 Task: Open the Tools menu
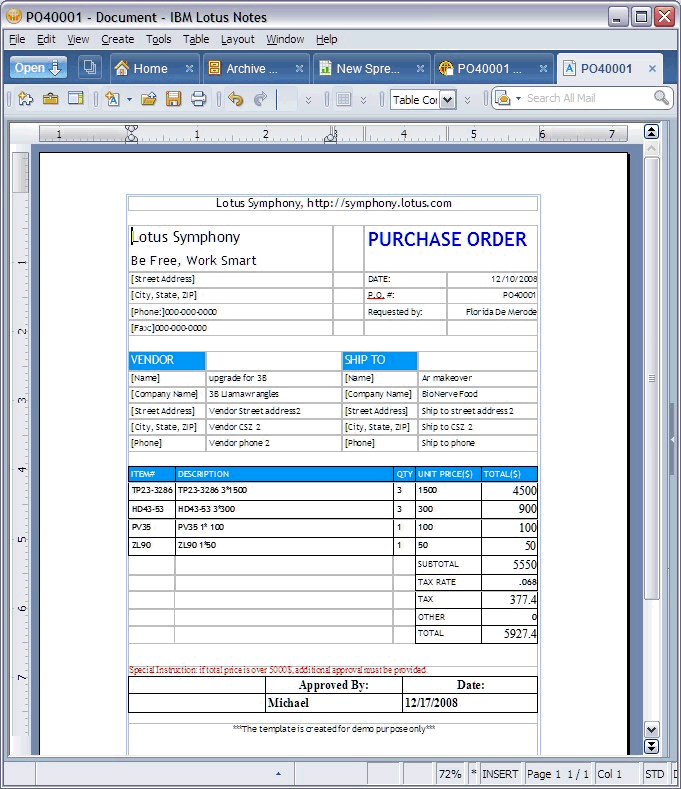click(x=159, y=39)
